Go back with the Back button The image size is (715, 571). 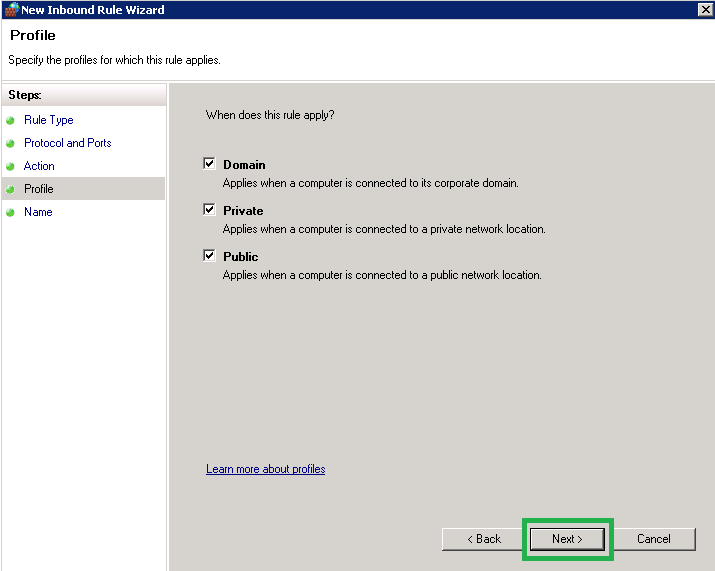[x=483, y=539]
